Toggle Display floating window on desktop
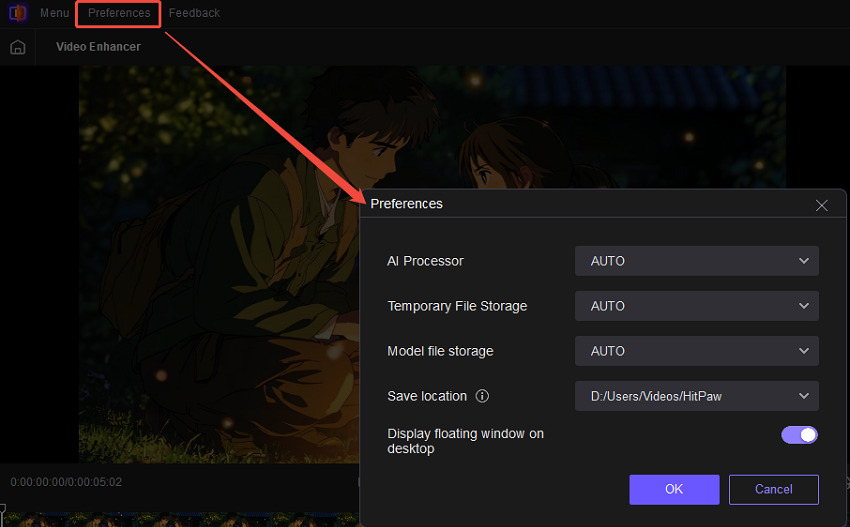Image resolution: width=850 pixels, height=527 pixels. [799, 435]
